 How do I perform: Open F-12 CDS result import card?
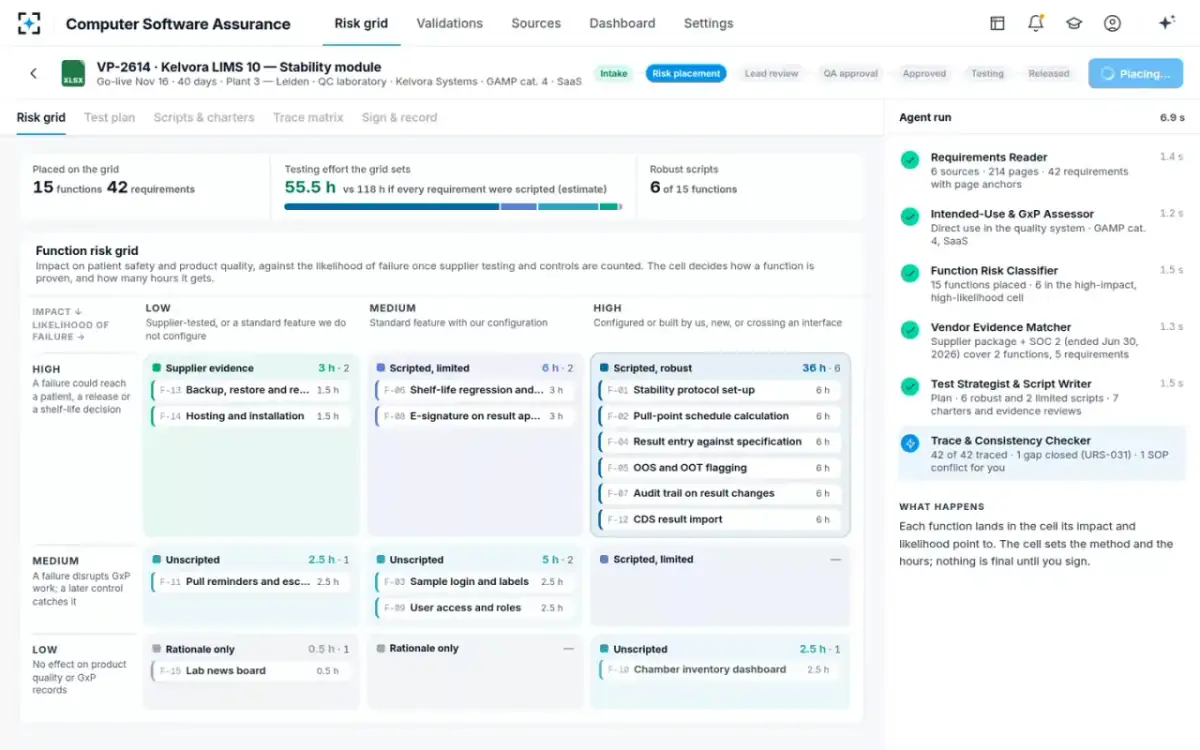tap(720, 519)
